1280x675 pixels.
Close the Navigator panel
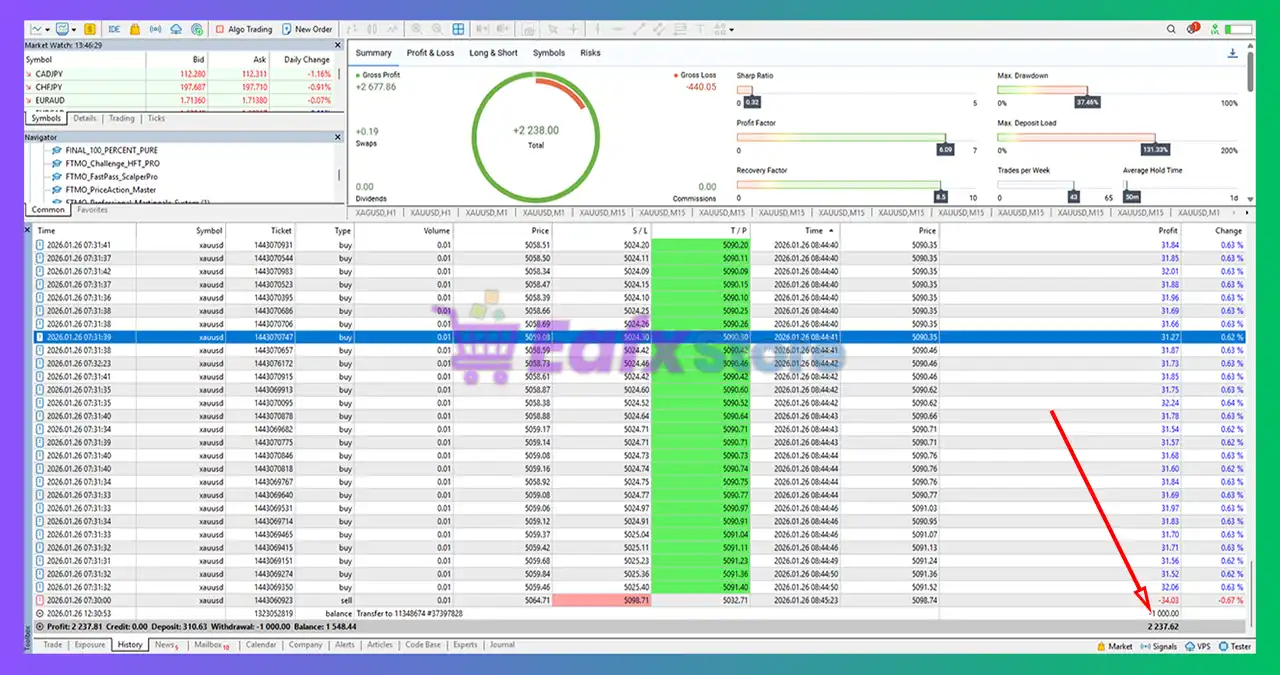(x=339, y=137)
